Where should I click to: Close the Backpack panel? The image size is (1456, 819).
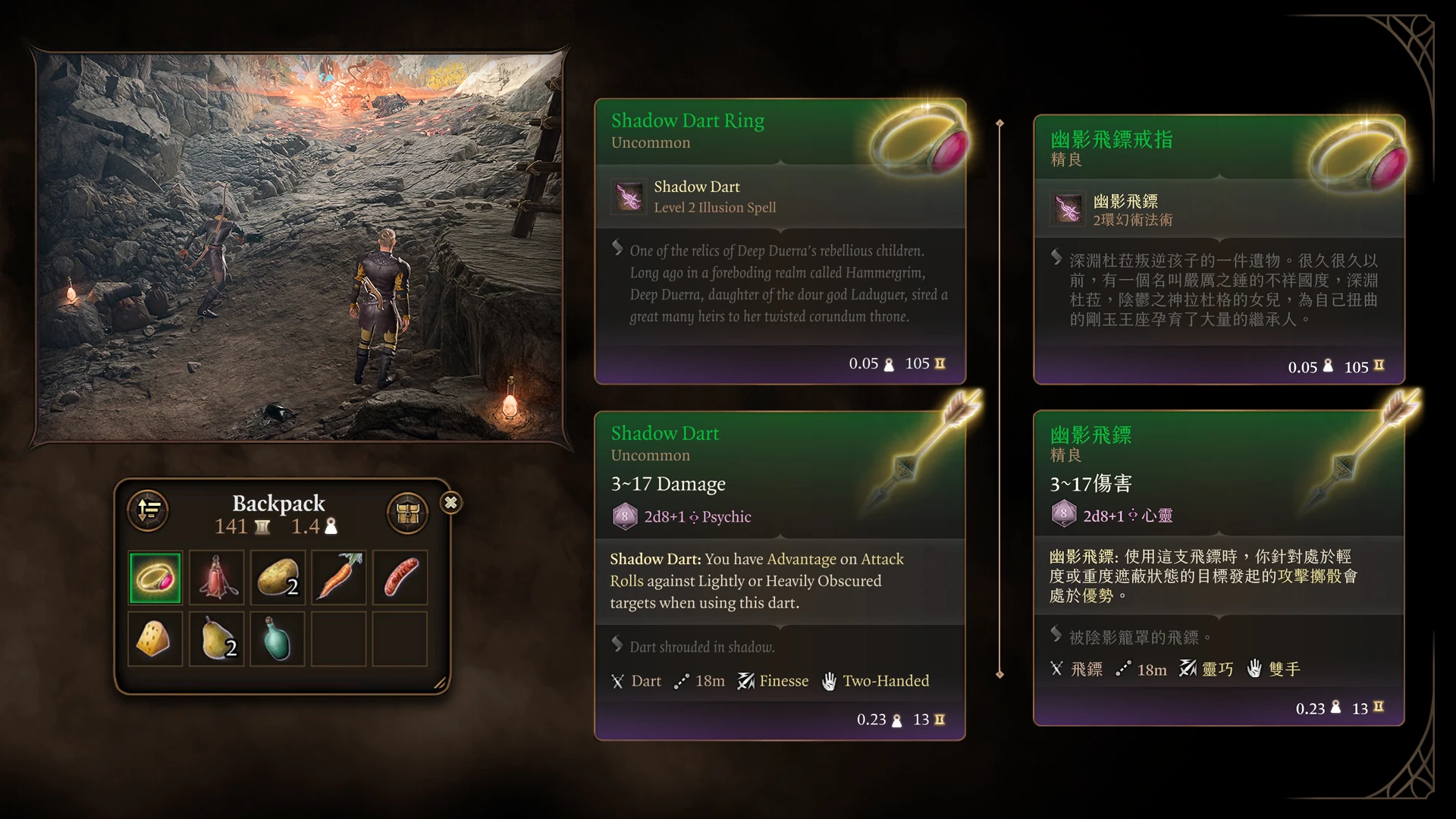[x=451, y=503]
